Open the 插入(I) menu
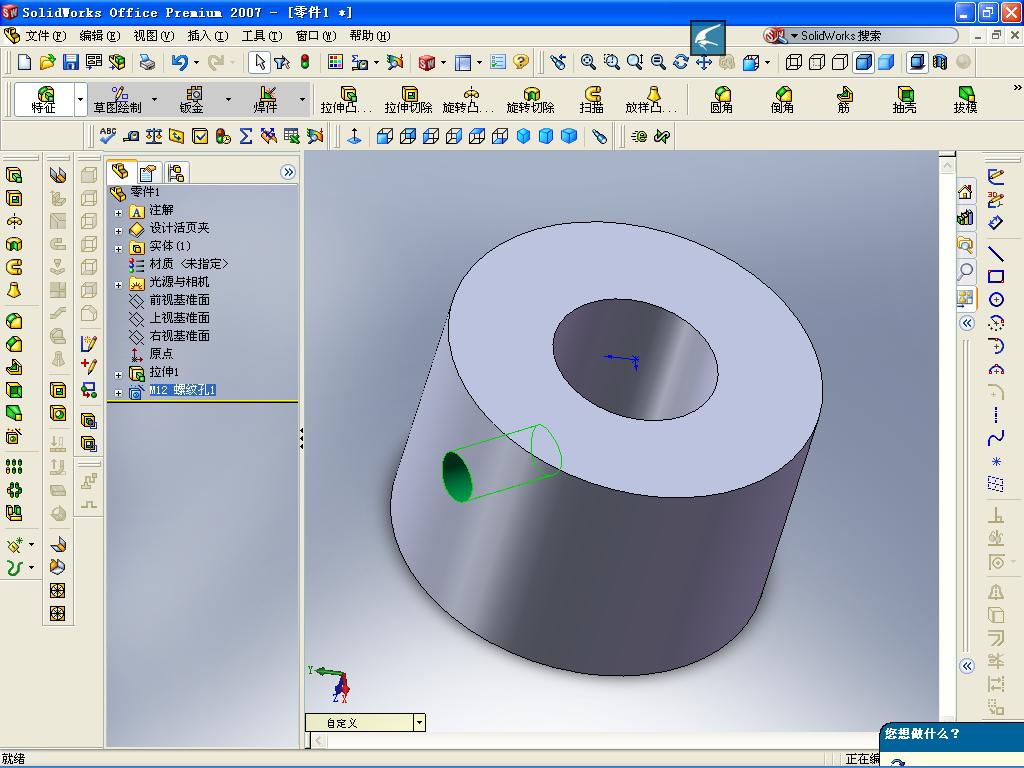 pos(208,35)
